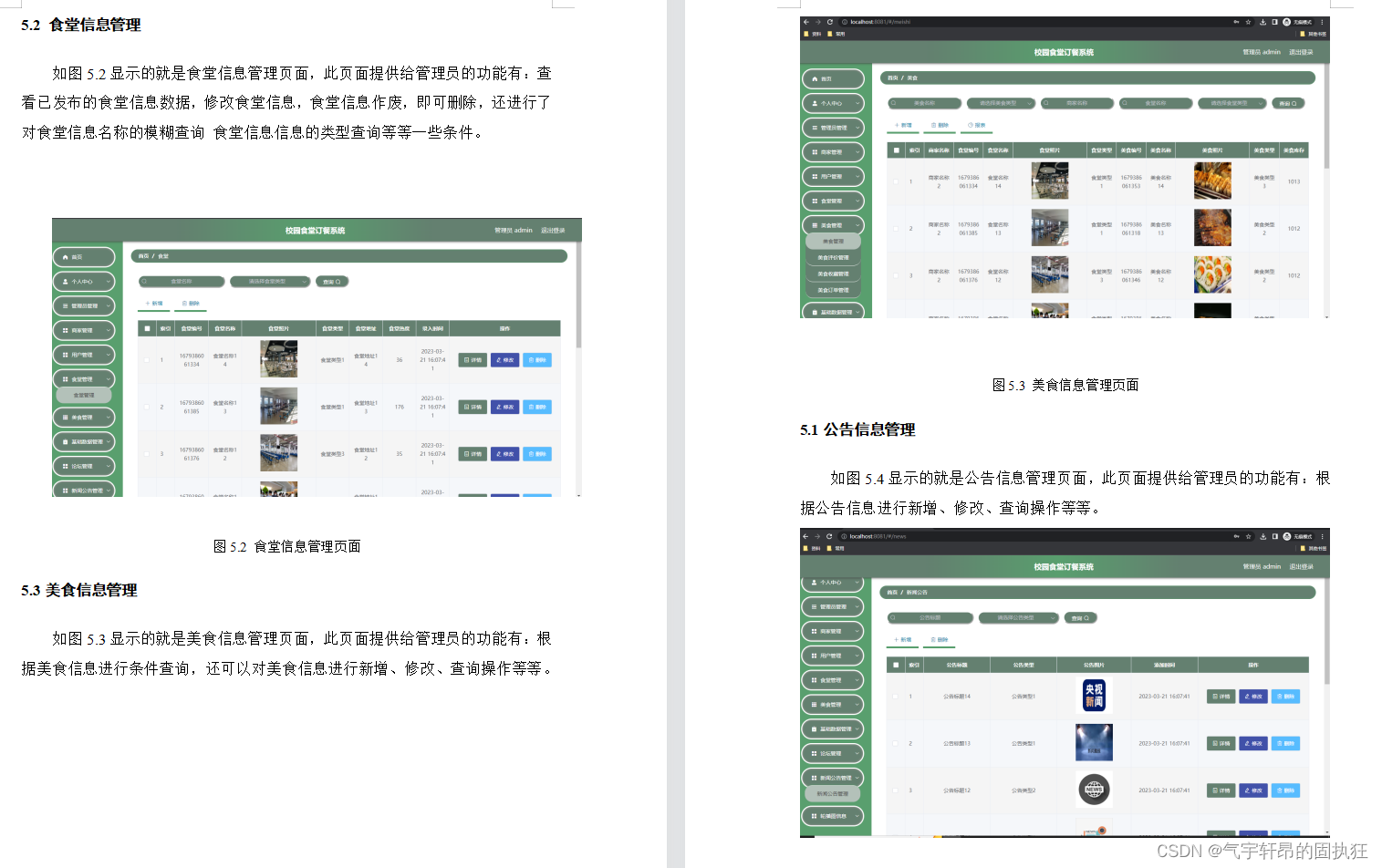Open canteen type dropdown on canteen page

coord(271,282)
